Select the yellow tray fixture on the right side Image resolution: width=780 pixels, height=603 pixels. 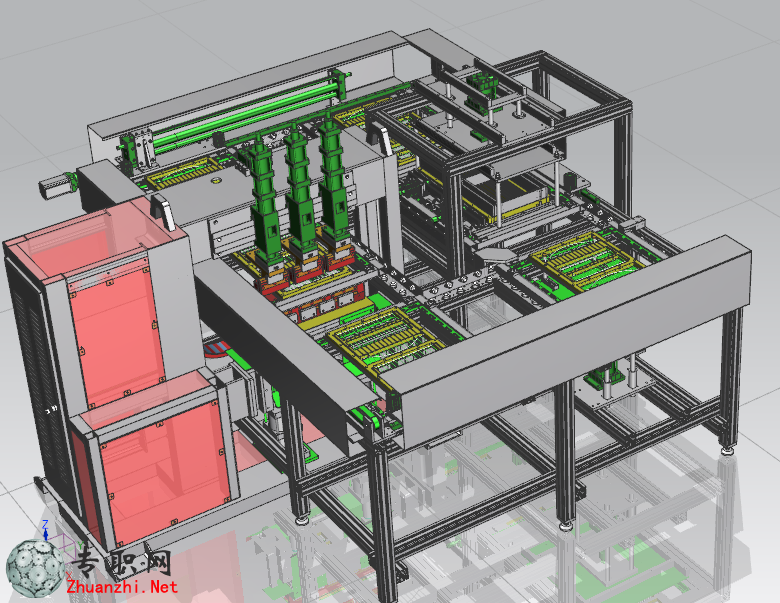587,262
